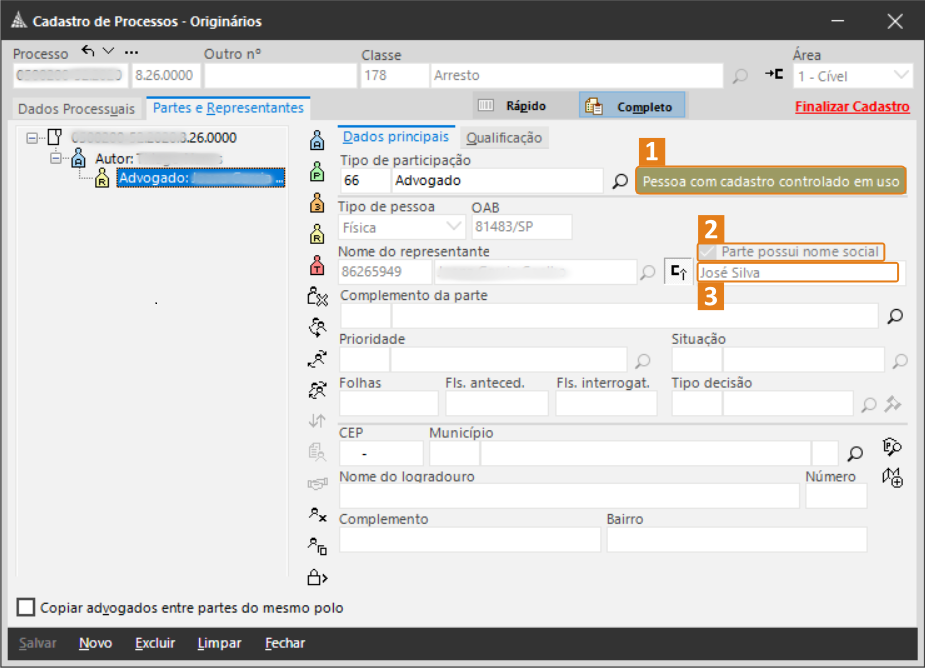Click the blue 'A' party icon in vertical toolbar

coord(317,139)
